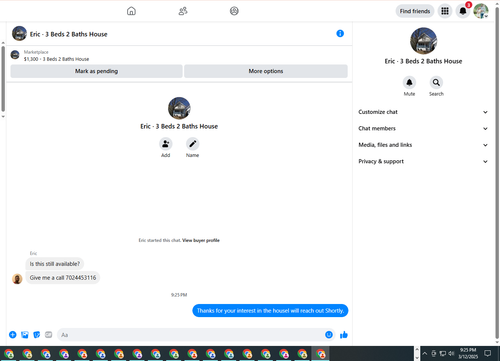Open emoji picker in message box
500x361 pixels.
[x=329, y=335]
